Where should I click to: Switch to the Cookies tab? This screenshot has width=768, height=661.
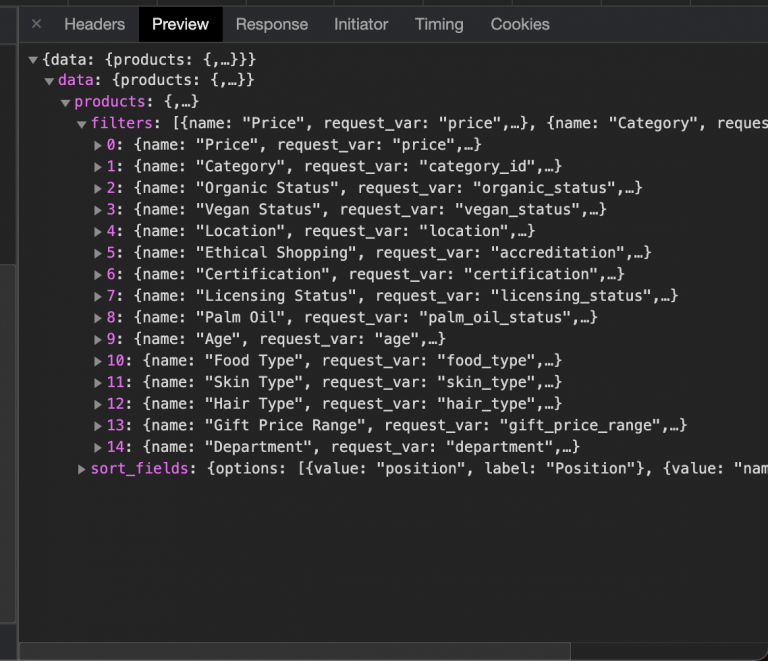520,24
